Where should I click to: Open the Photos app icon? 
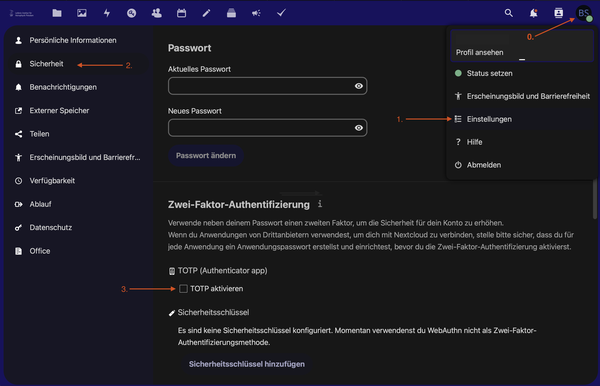pyautogui.click(x=82, y=13)
